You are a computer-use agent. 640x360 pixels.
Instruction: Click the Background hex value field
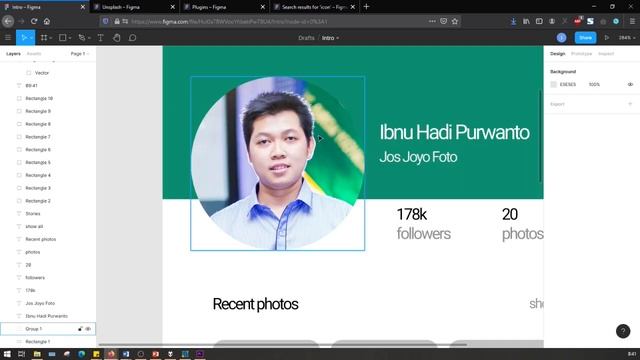pos(568,84)
